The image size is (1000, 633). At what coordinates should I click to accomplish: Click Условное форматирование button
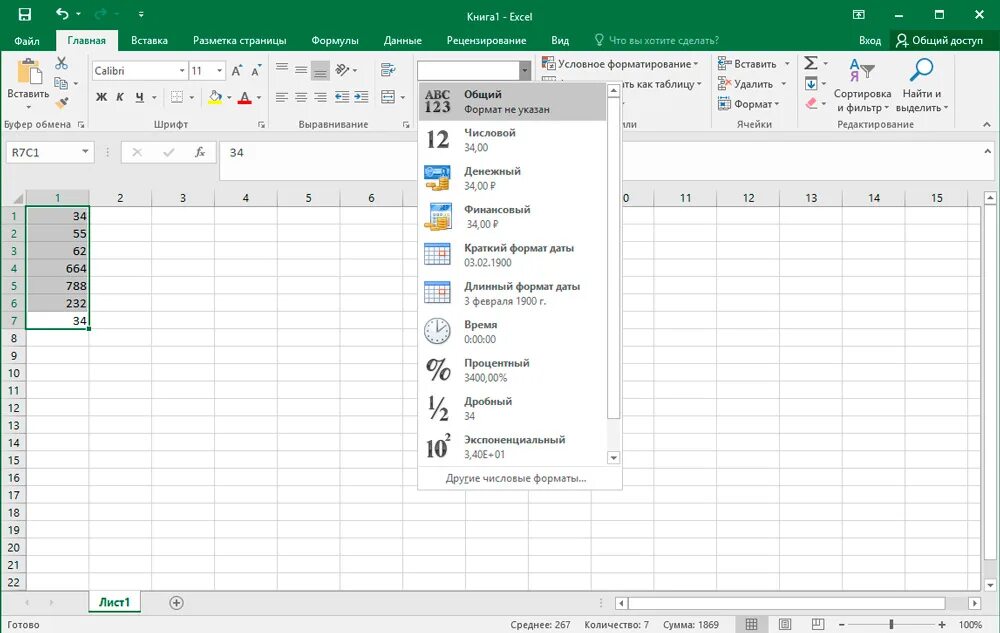(620, 64)
